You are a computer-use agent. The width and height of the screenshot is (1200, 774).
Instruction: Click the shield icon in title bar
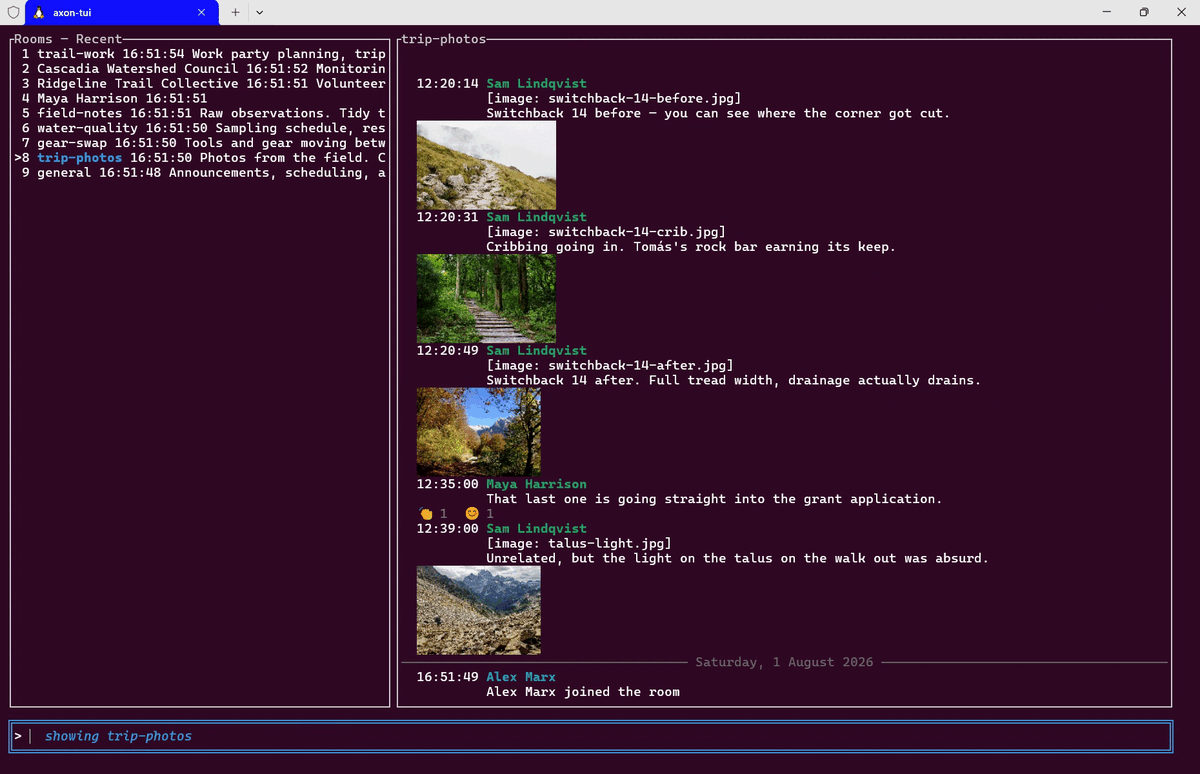[13, 12]
